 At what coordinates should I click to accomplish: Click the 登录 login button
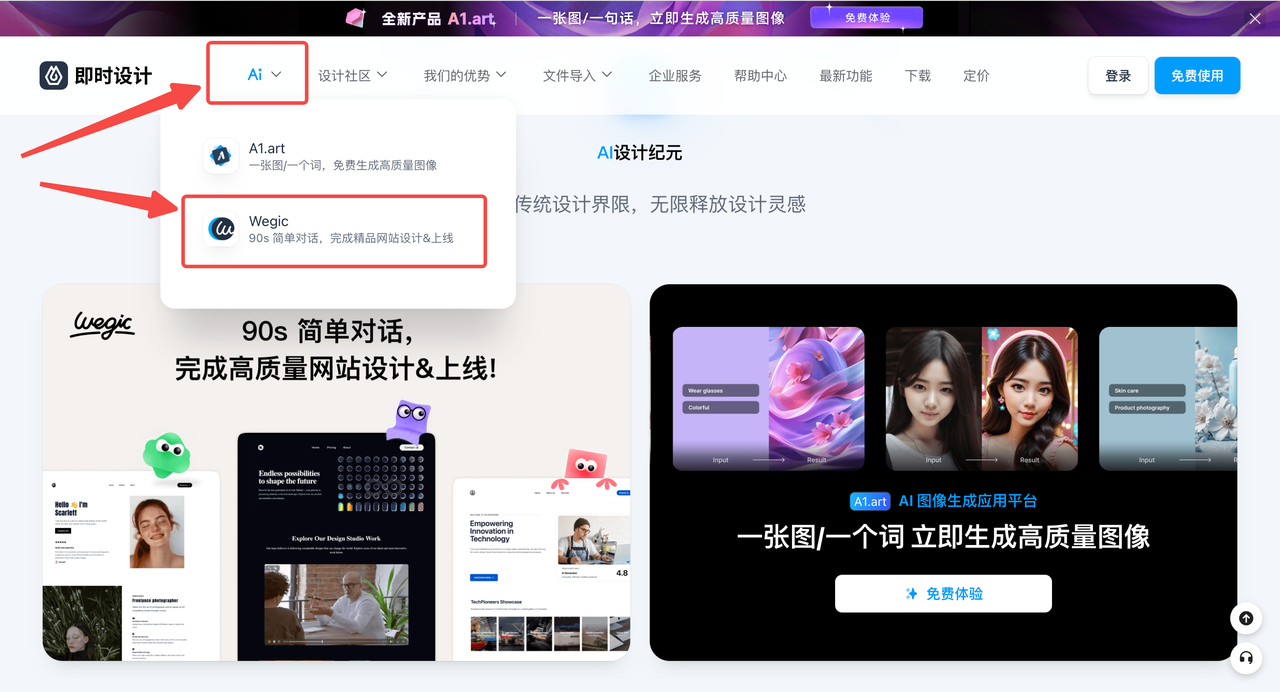pyautogui.click(x=1117, y=75)
